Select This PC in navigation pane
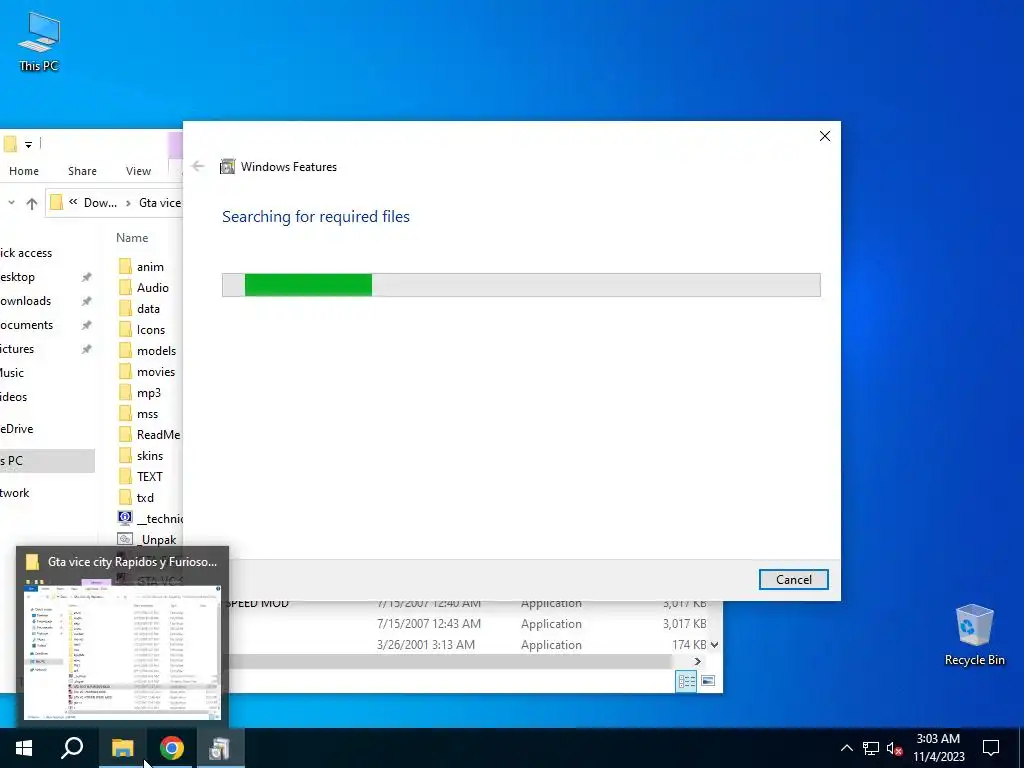This screenshot has height=768, width=1024. pyautogui.click(x=47, y=461)
